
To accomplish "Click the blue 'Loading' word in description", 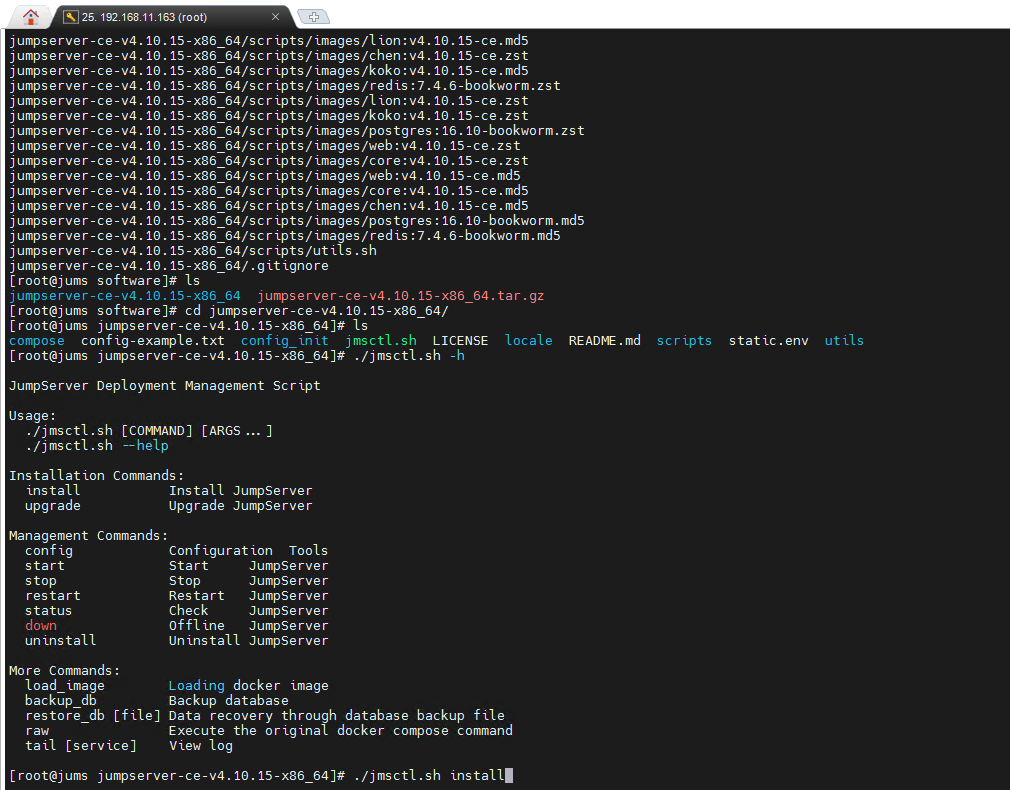I will pyautogui.click(x=196, y=686).
